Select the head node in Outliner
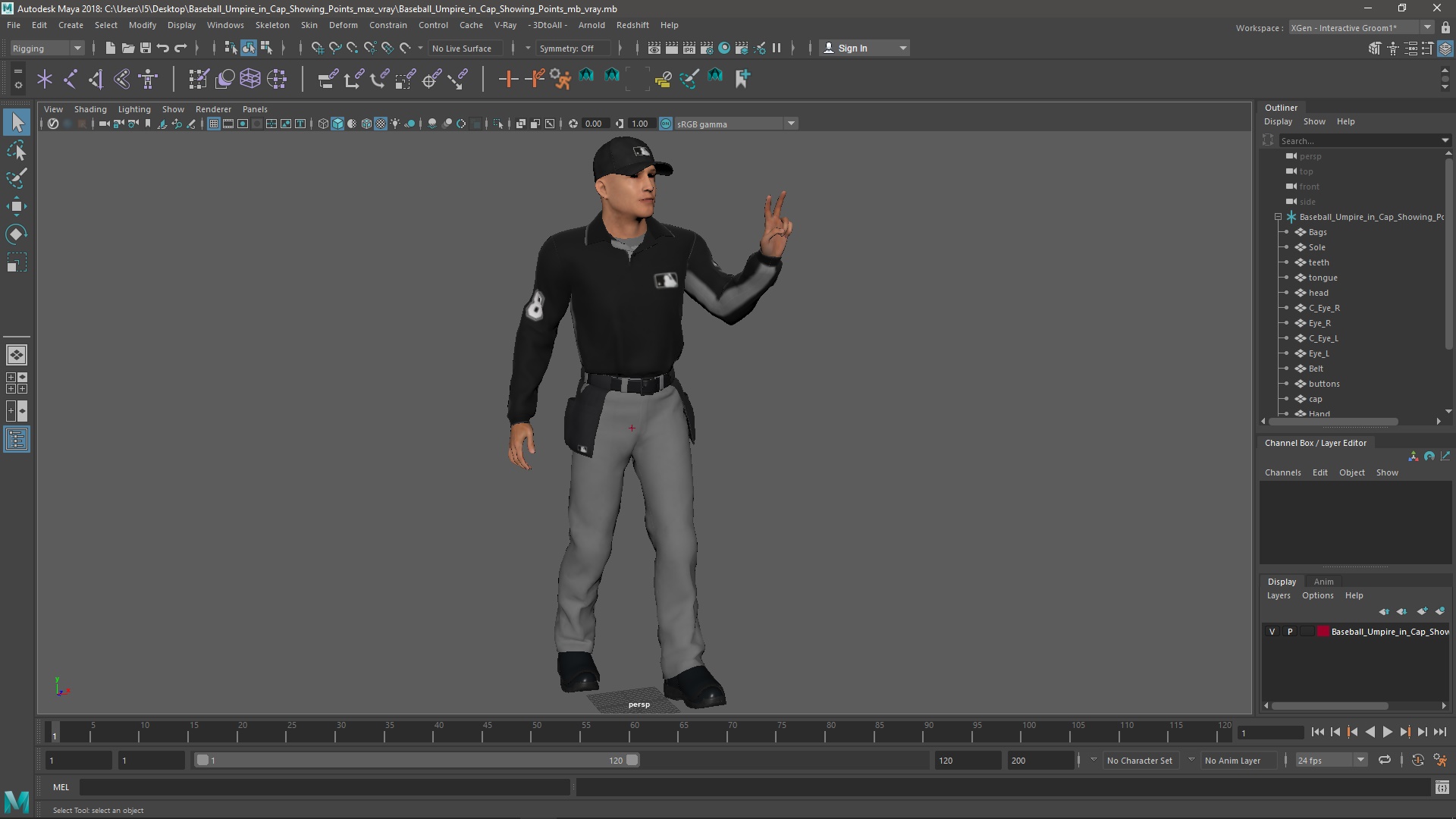This screenshot has width=1456, height=819. [1318, 293]
